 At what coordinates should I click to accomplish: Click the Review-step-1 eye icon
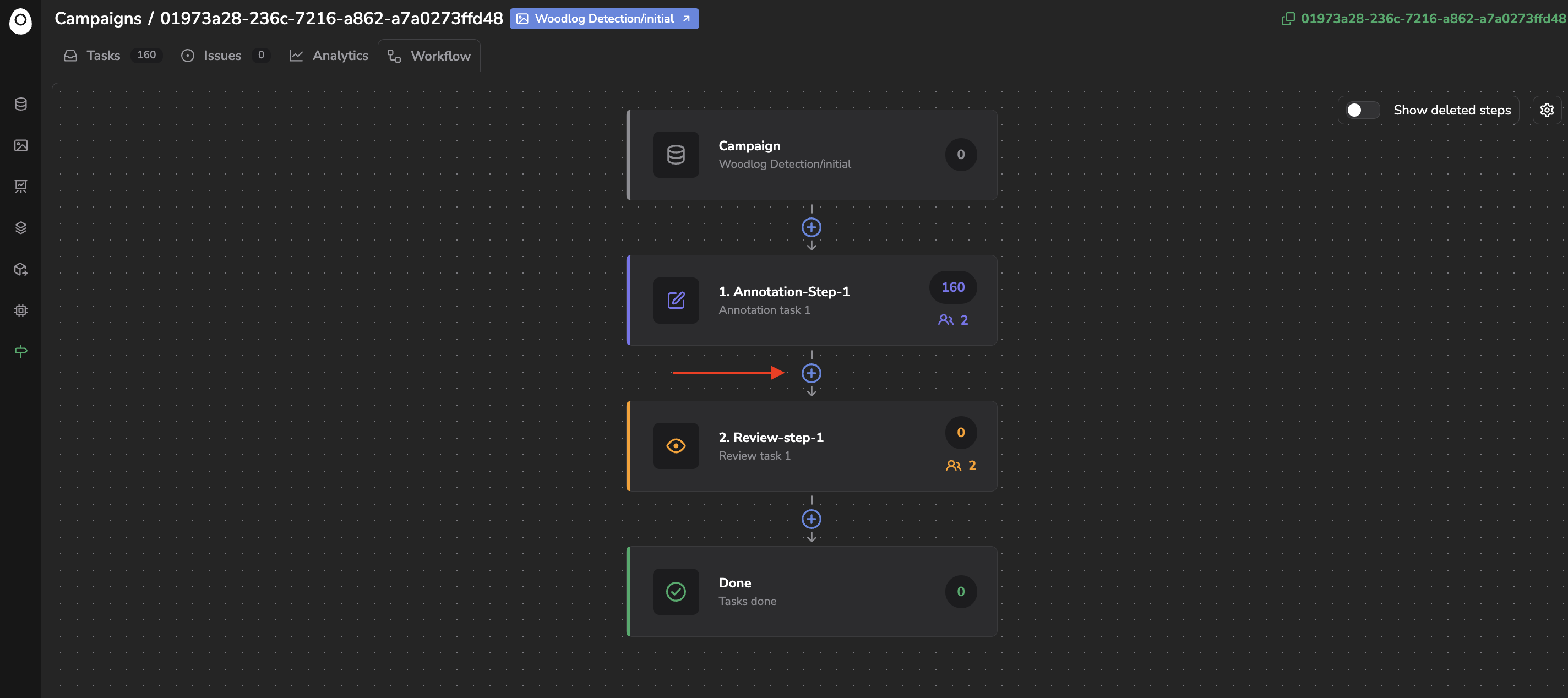pyautogui.click(x=676, y=446)
